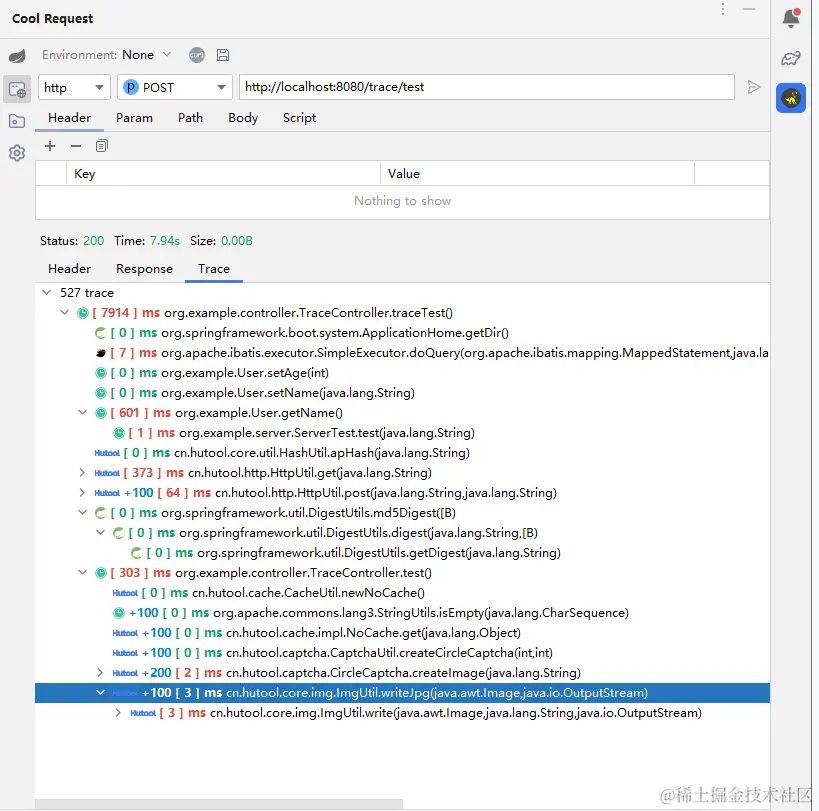The height and width of the screenshot is (811, 819).
Task: Select the ServerTest.test row
Action: [x=402, y=433]
